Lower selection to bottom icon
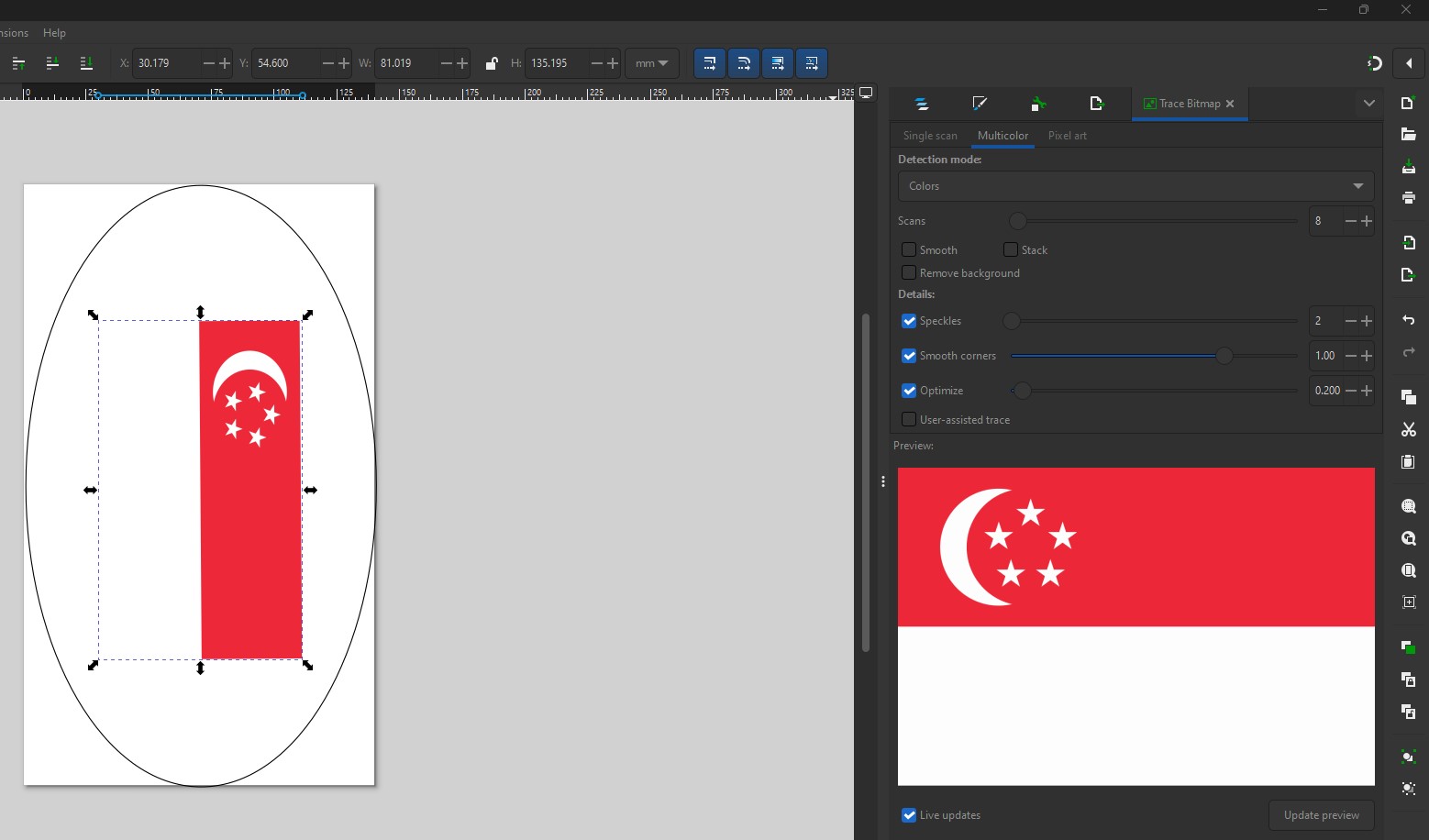Viewport: 1429px width, 840px height. tap(86, 63)
